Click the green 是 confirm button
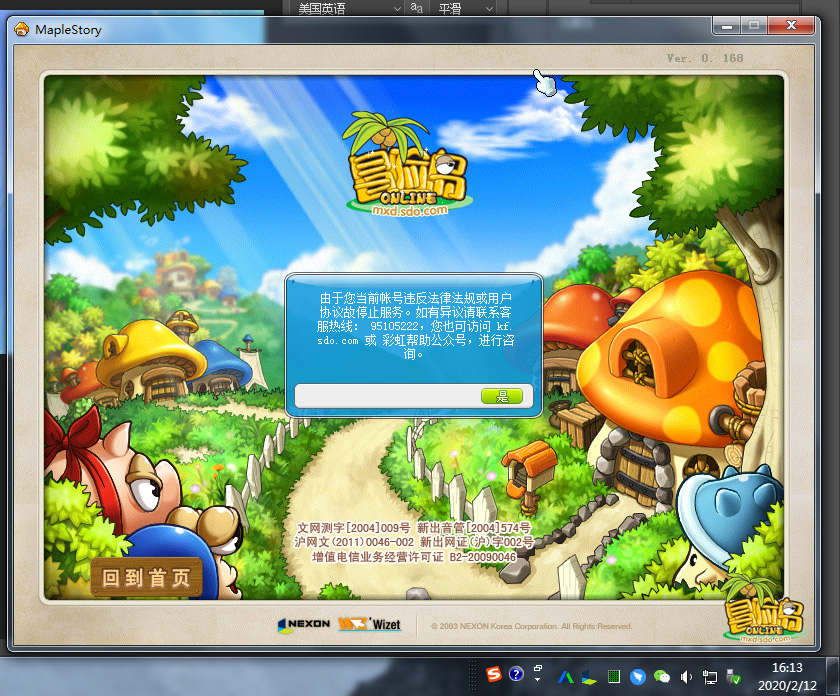840x696 pixels. (501, 396)
